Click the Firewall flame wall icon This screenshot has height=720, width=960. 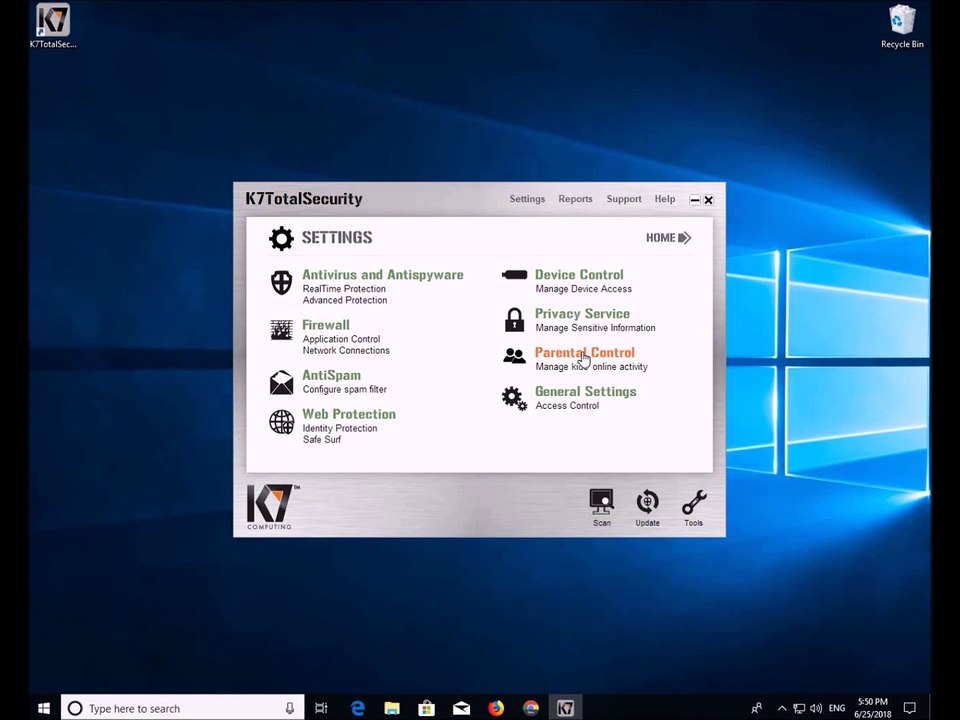[281, 329]
